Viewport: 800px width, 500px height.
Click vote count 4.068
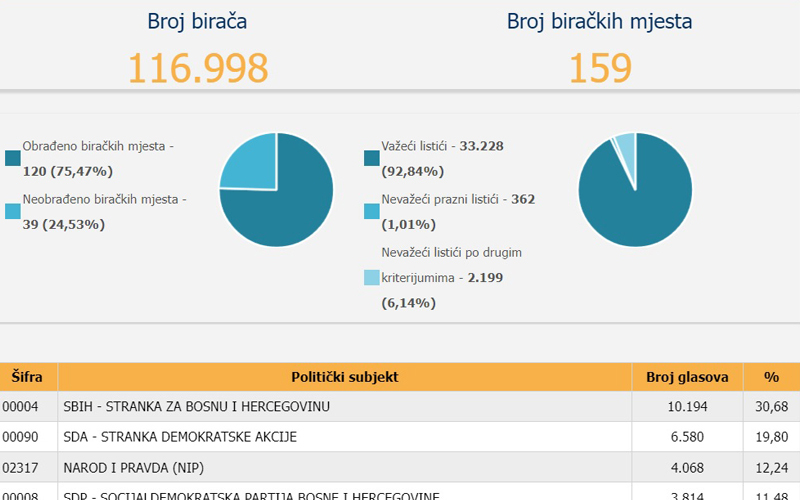point(687,467)
